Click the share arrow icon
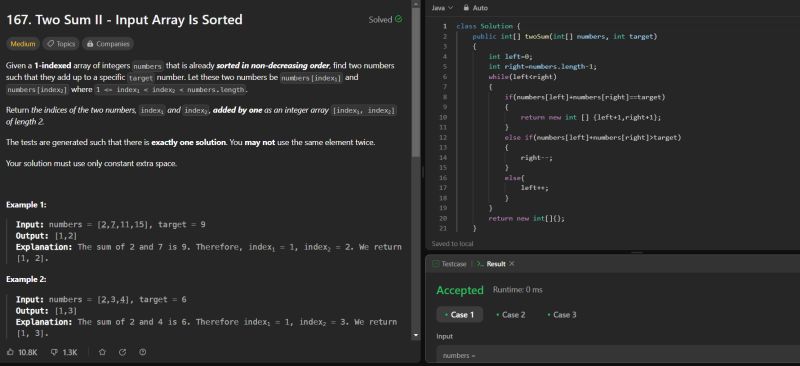800x366 pixels. (x=122, y=352)
